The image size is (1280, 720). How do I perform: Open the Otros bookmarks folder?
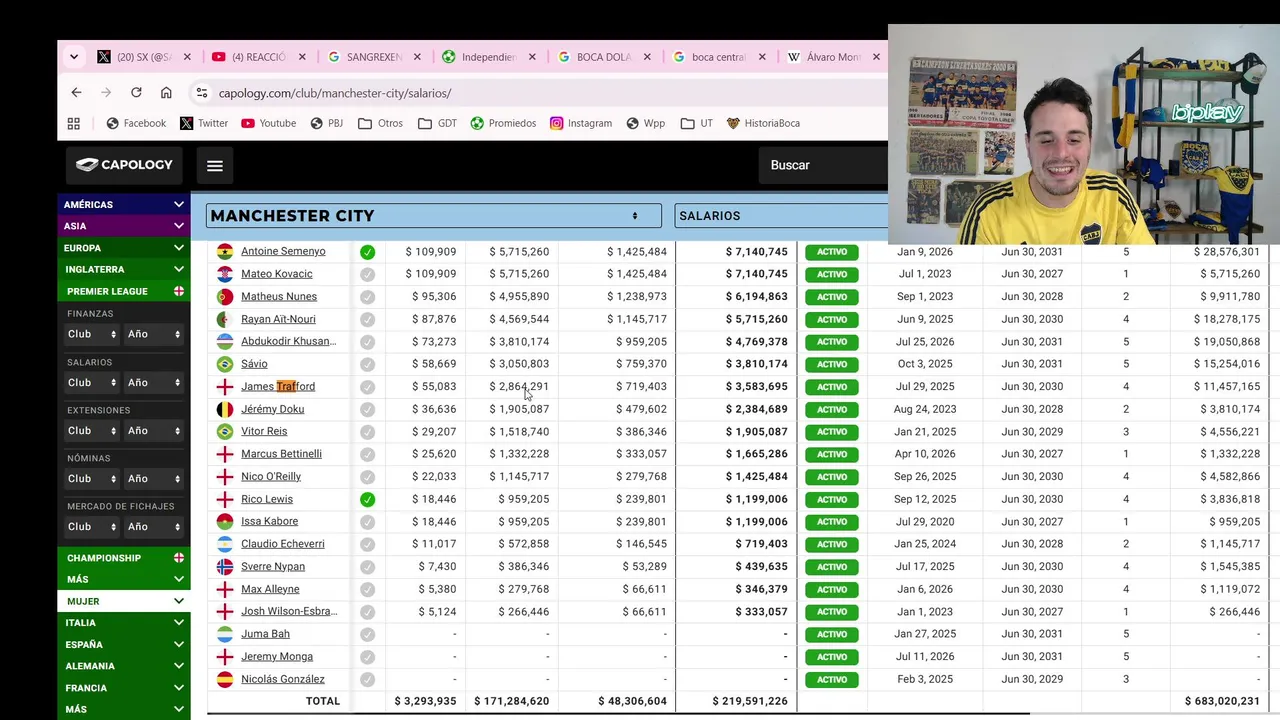[380, 123]
